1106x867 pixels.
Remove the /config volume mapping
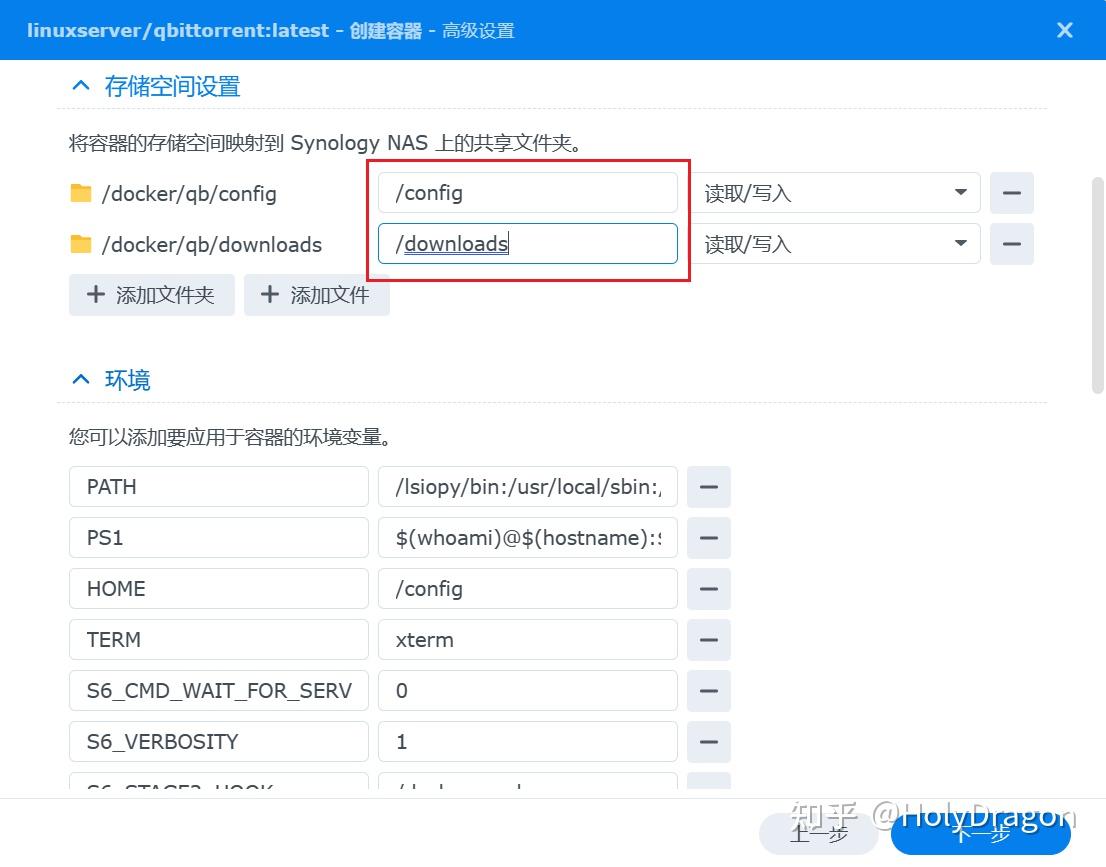pyautogui.click(x=1011, y=192)
